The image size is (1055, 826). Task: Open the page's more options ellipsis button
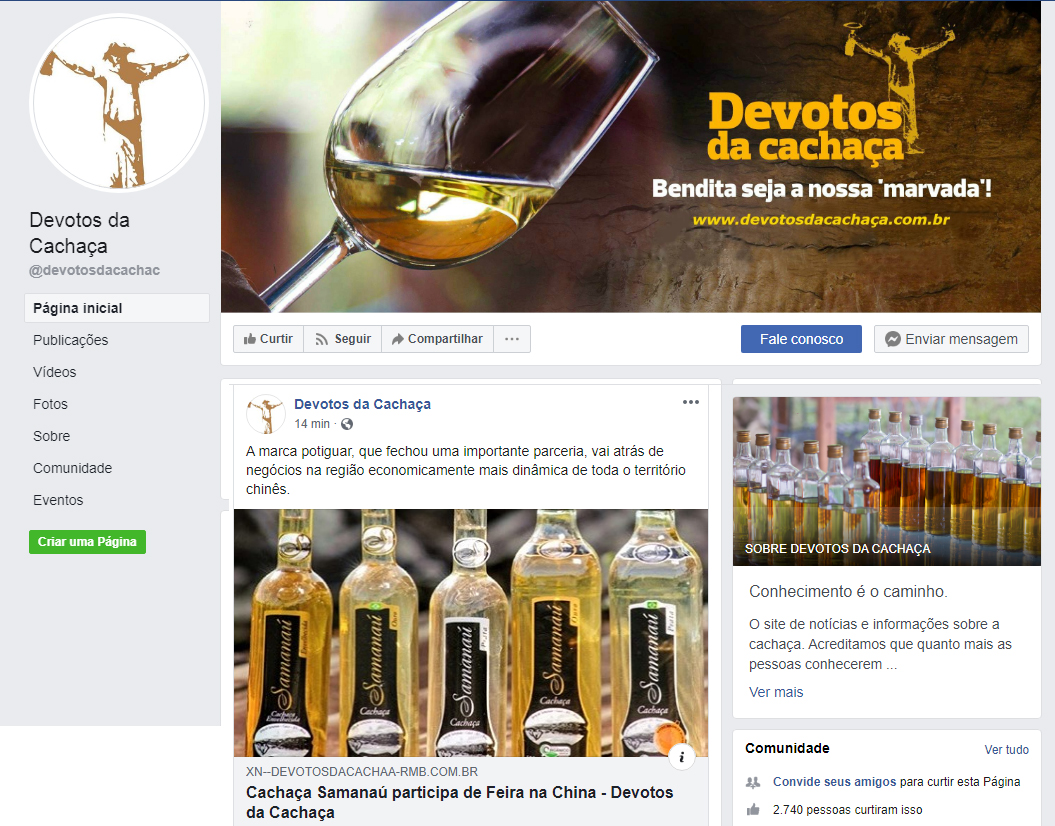click(512, 339)
